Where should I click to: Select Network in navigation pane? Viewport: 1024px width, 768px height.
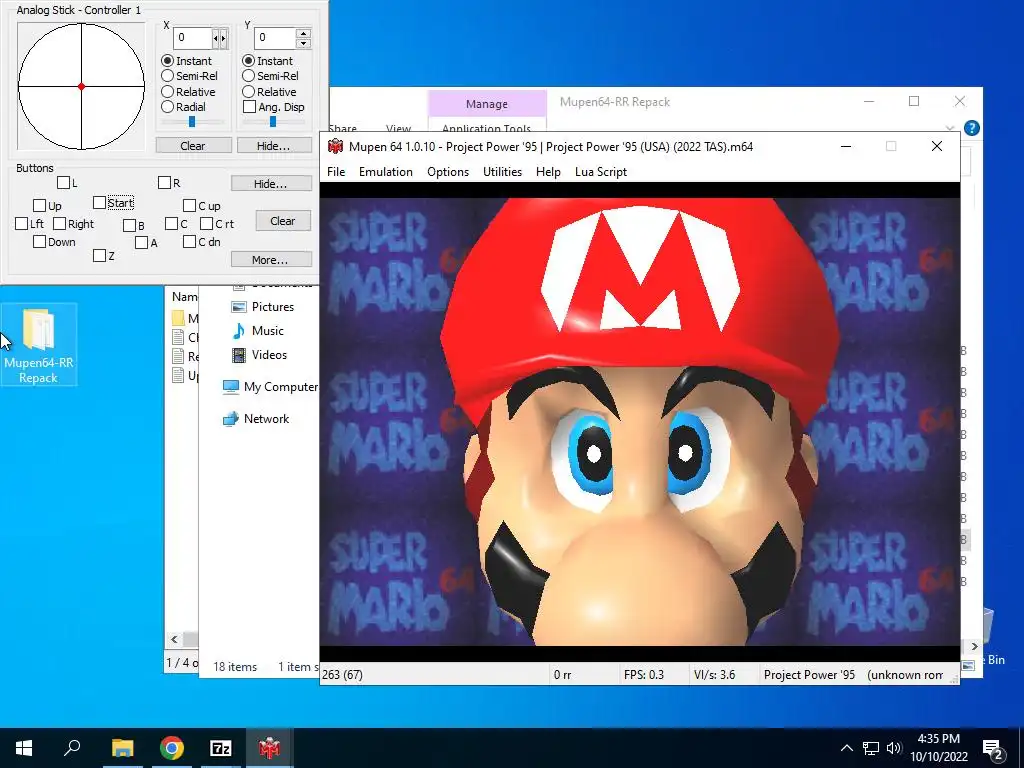[255, 419]
